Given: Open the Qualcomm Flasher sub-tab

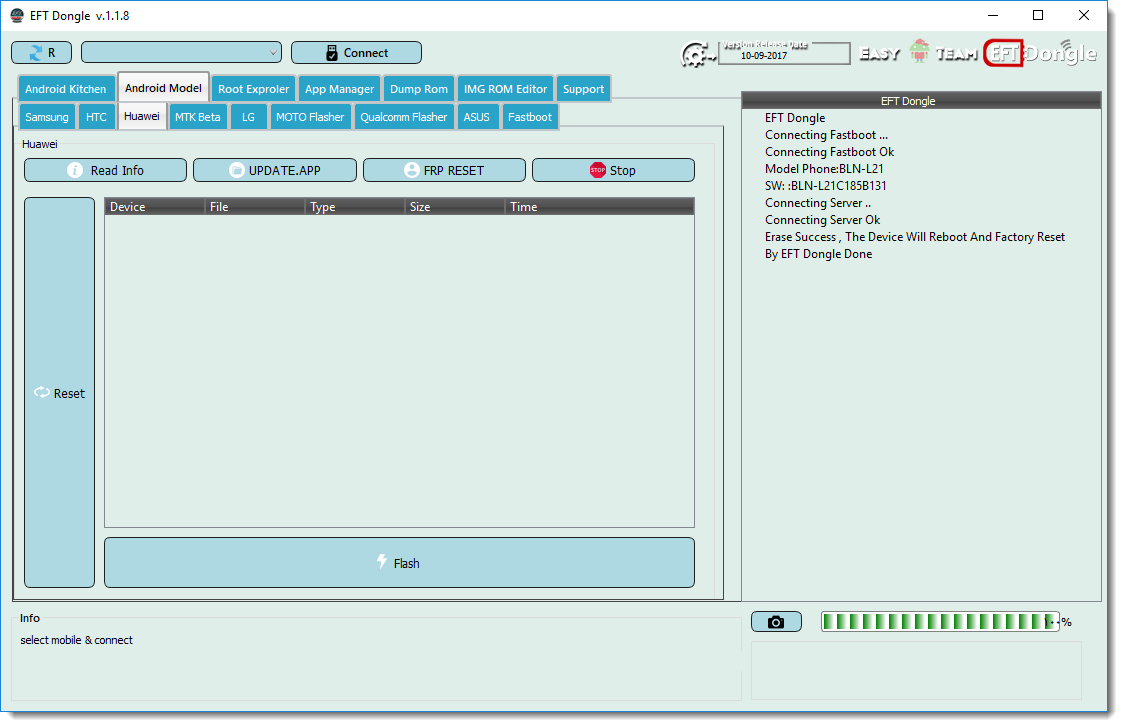Looking at the screenshot, I should pyautogui.click(x=403, y=117).
